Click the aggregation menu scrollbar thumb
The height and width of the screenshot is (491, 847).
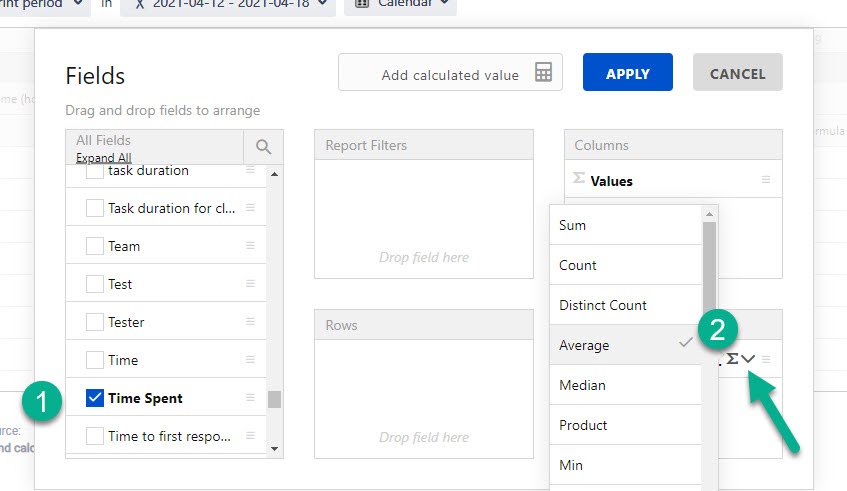[x=709, y=269]
